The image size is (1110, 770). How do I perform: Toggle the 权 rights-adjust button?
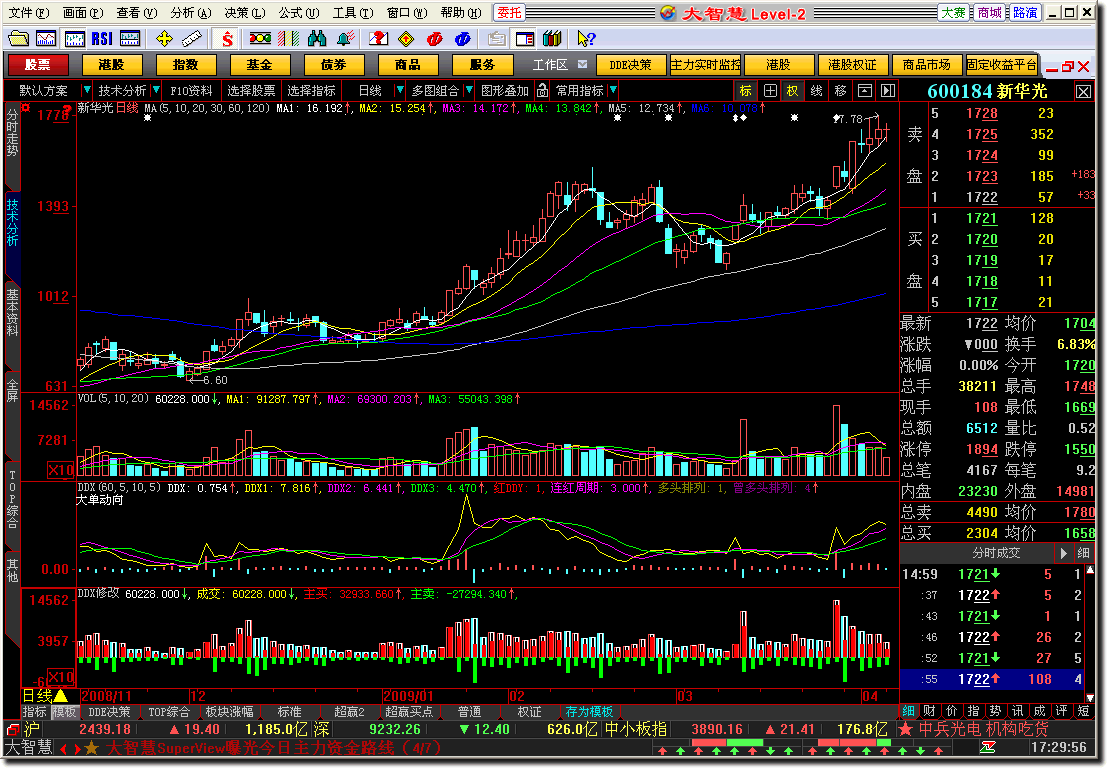(x=793, y=91)
